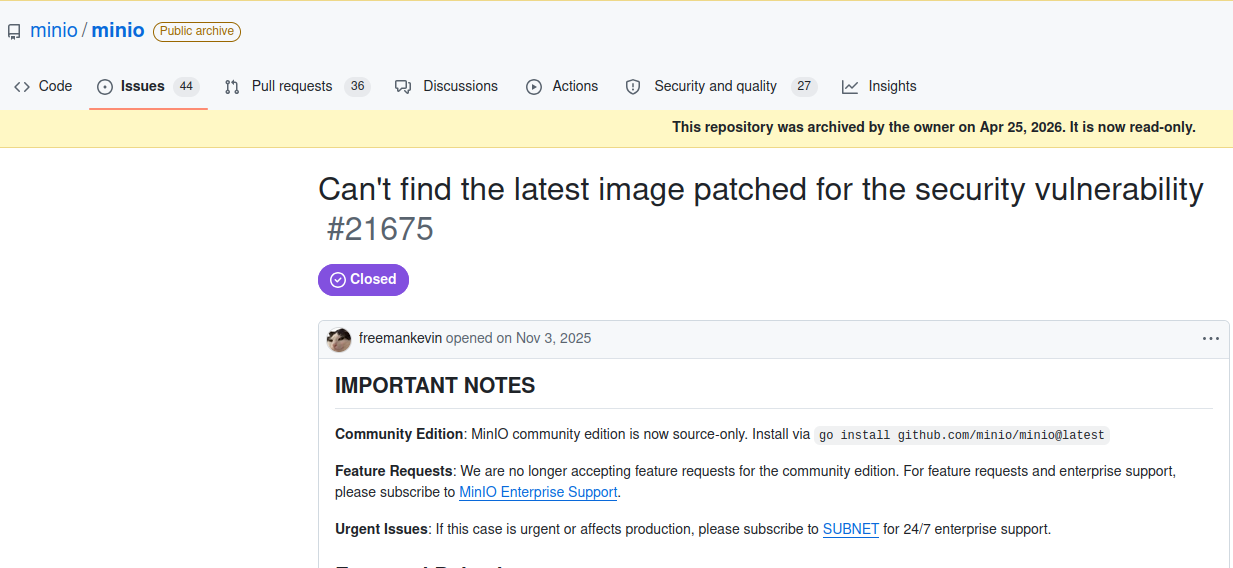Click the issue number #21675

coord(380,229)
